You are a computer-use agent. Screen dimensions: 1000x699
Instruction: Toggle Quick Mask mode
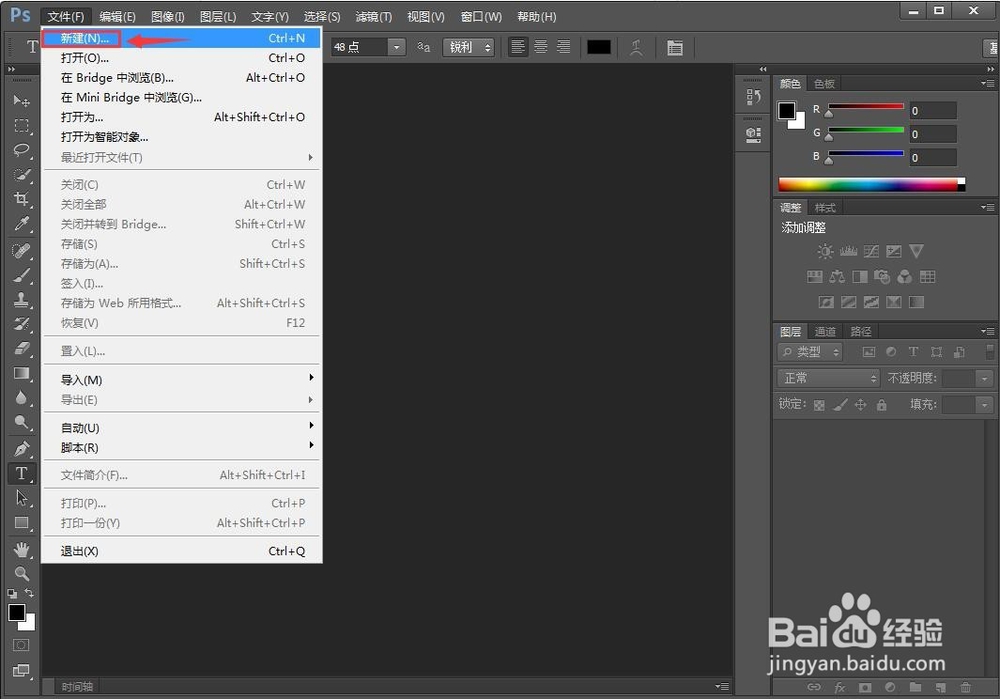click(21, 645)
